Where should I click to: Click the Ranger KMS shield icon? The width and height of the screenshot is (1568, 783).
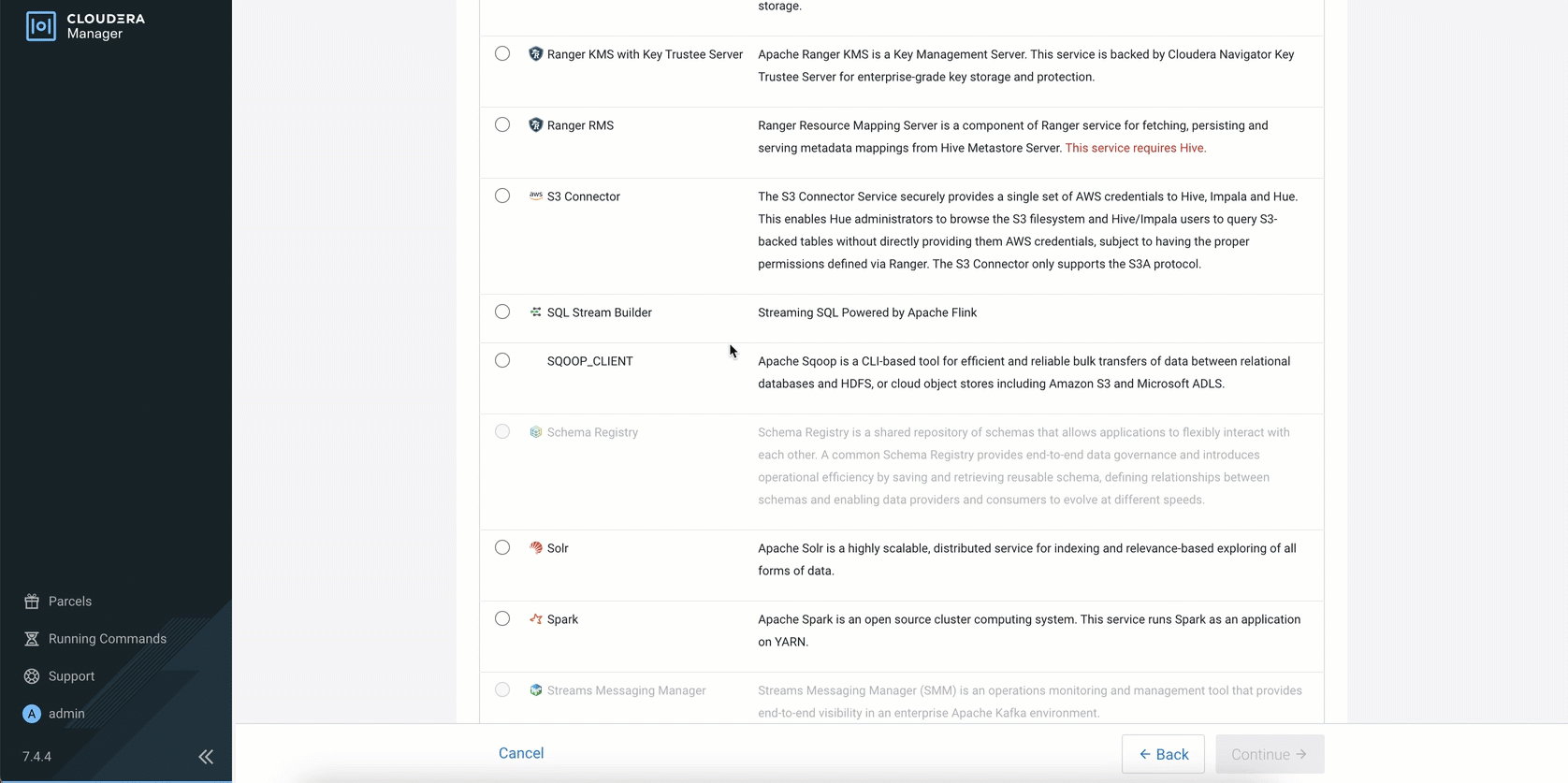(x=535, y=54)
